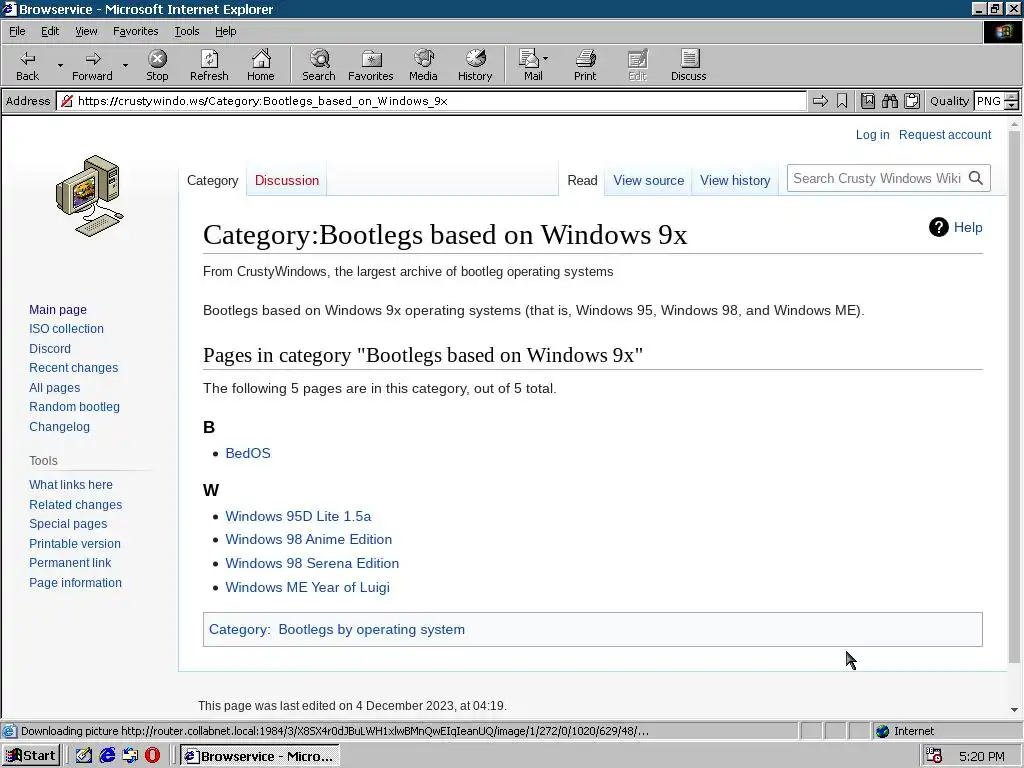The height and width of the screenshot is (768, 1024).
Task: Launch Opera from quick launch red O icon
Action: (152, 756)
